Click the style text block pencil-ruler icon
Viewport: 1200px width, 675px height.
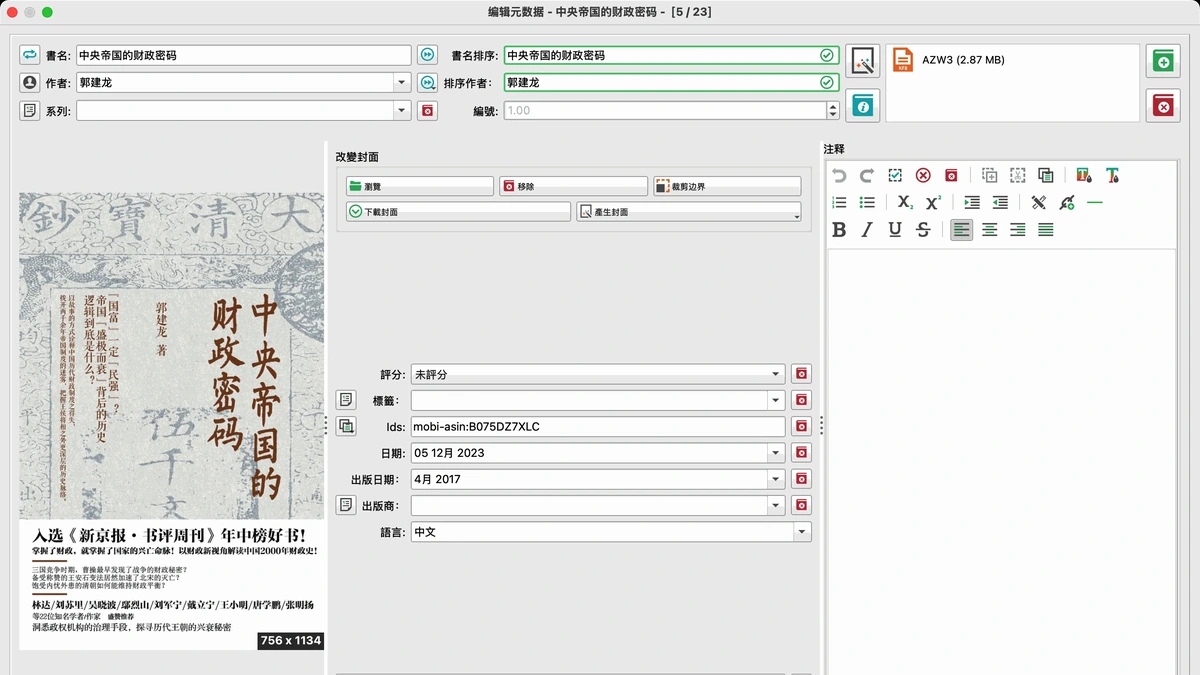coord(1038,202)
